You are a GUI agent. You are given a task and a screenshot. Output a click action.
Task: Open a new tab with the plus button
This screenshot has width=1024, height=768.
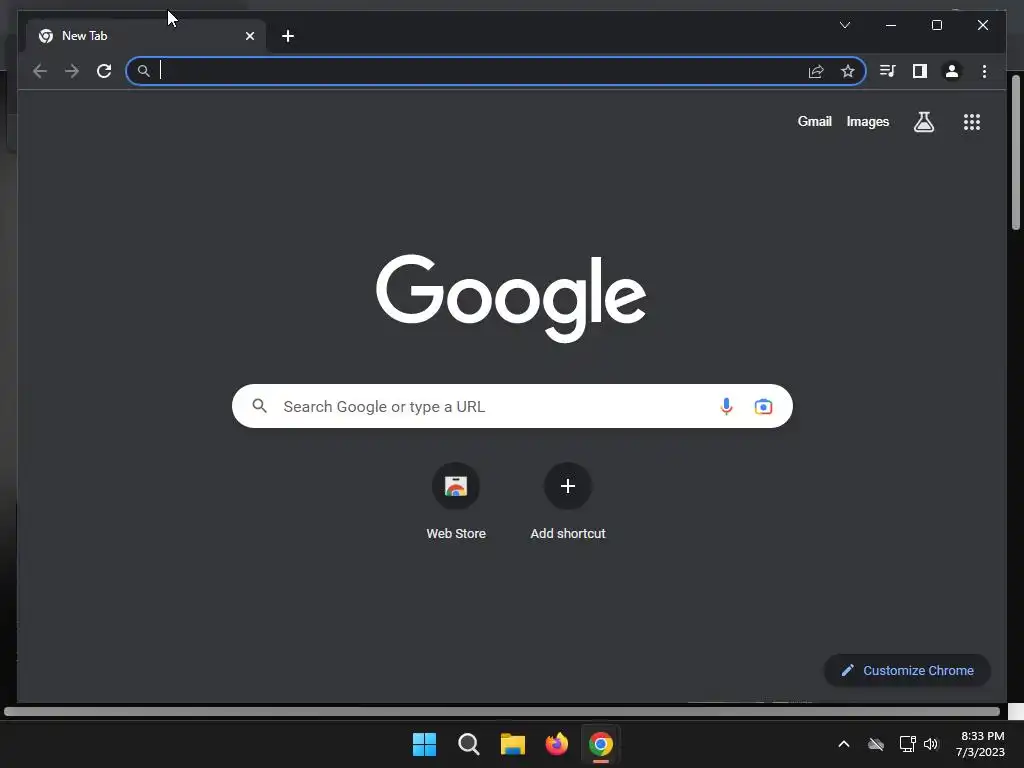tap(288, 36)
